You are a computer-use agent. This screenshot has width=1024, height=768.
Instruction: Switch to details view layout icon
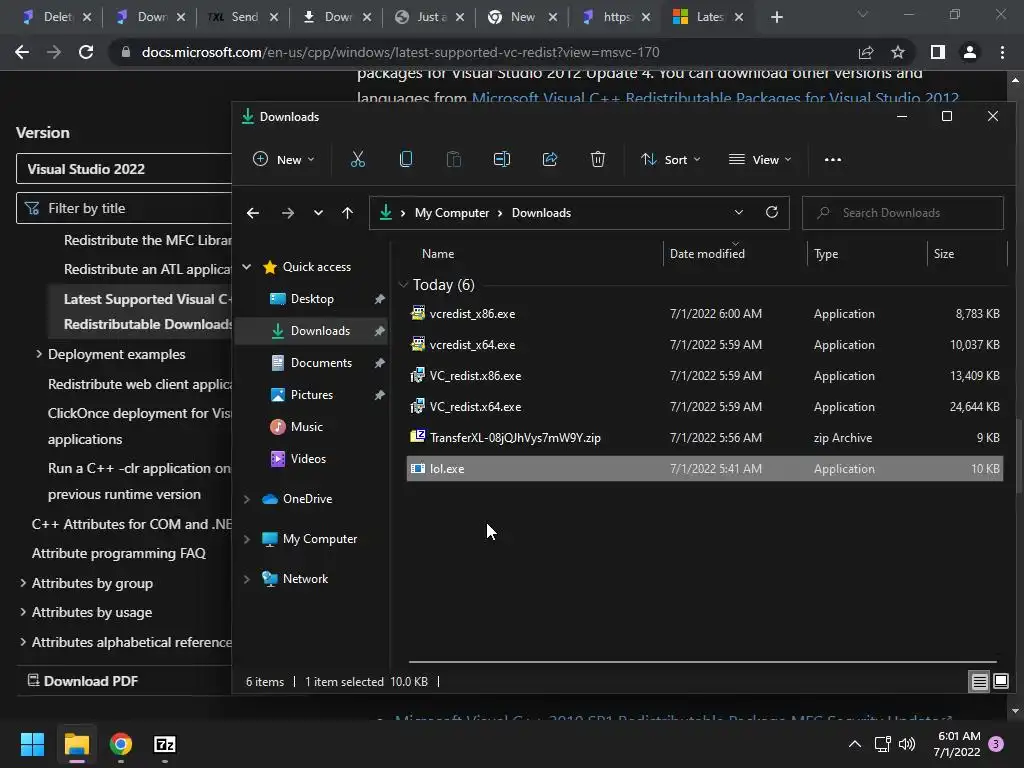click(x=979, y=682)
